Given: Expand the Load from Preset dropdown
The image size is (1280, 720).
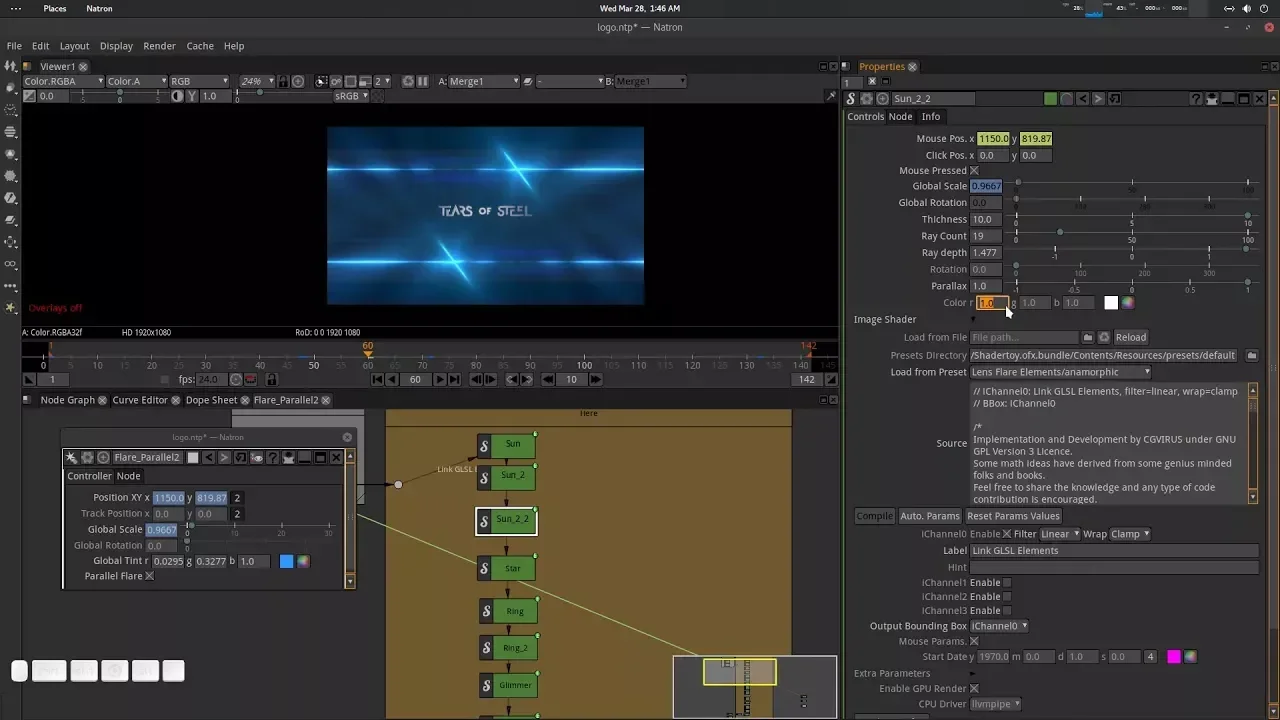Looking at the screenshot, I should pyautogui.click(x=1060, y=372).
